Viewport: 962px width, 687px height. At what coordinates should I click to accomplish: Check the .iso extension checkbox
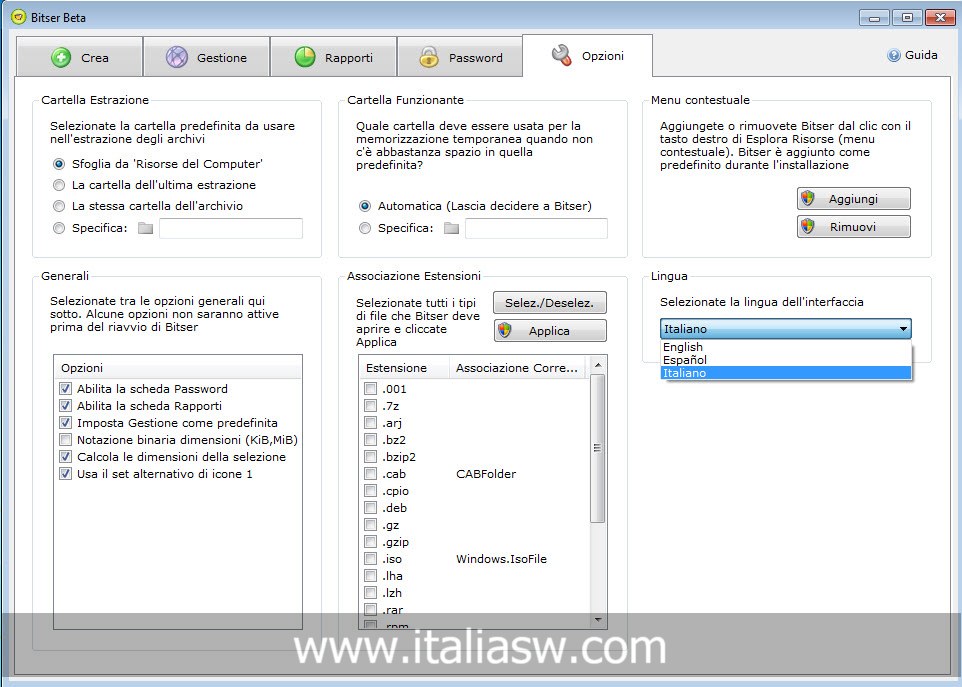point(371,559)
